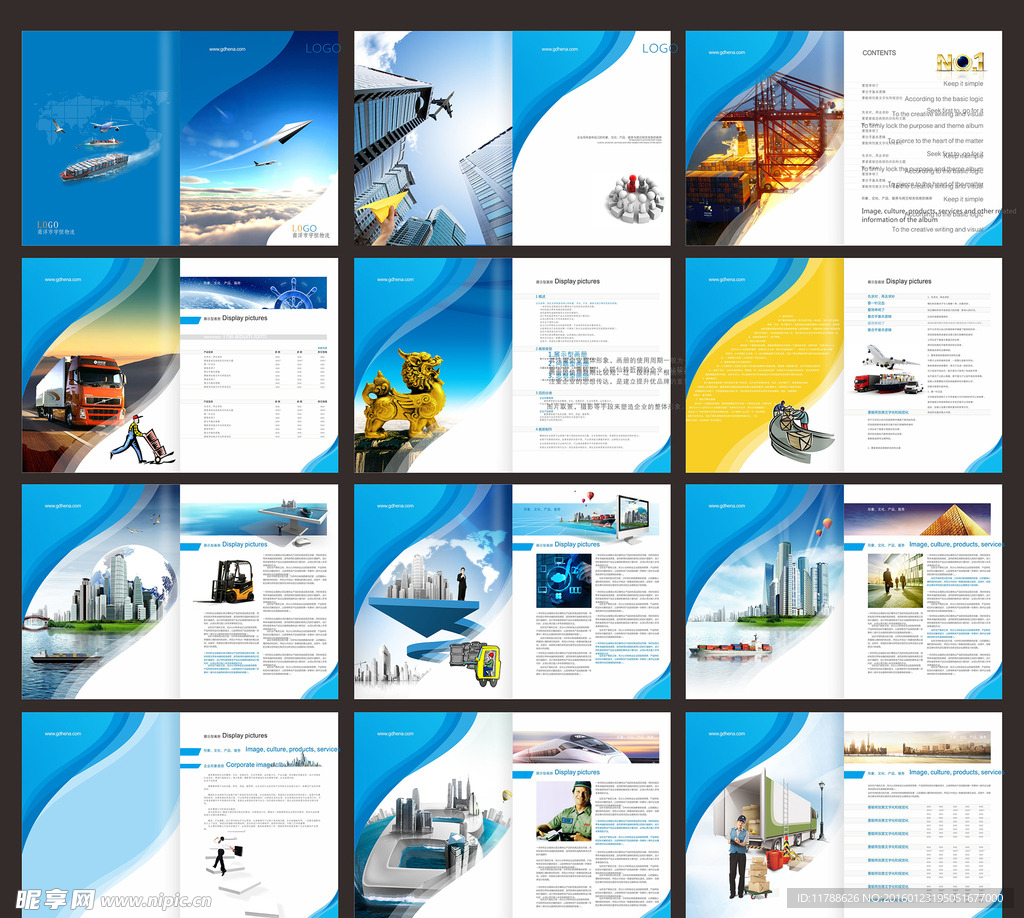Click the www.nipic.cn watermark link
The image size is (1024, 918).
point(156,901)
